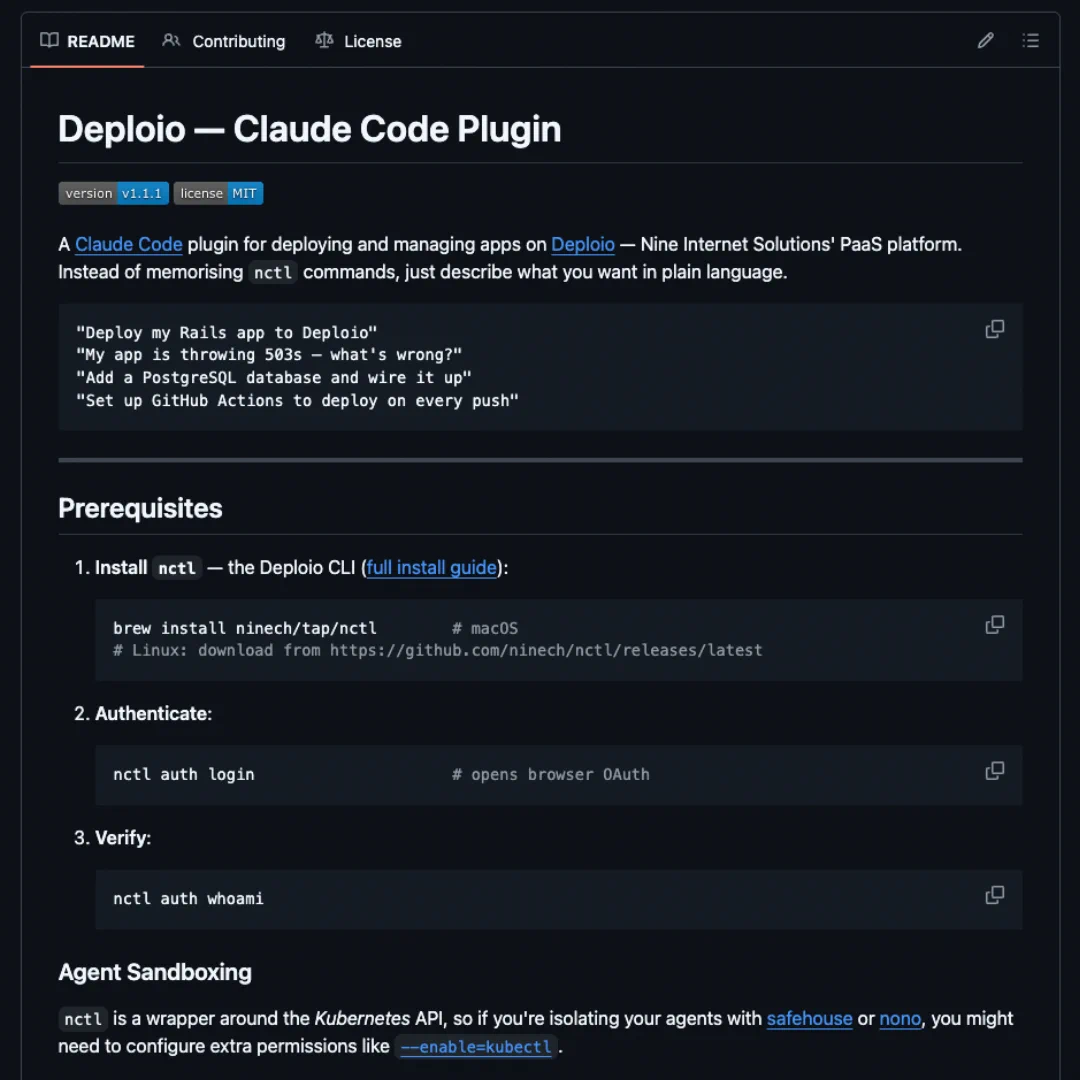Switch to the License tab

click(x=357, y=41)
